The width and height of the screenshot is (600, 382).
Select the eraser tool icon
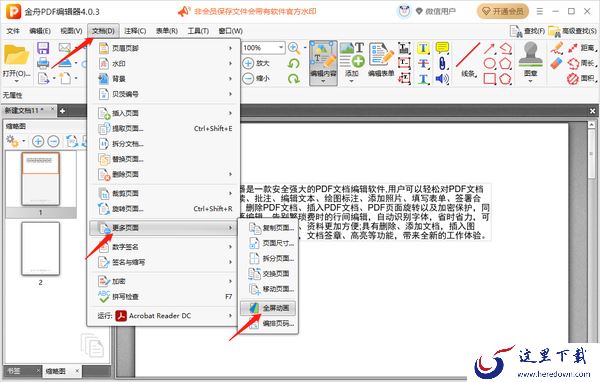(x=556, y=63)
